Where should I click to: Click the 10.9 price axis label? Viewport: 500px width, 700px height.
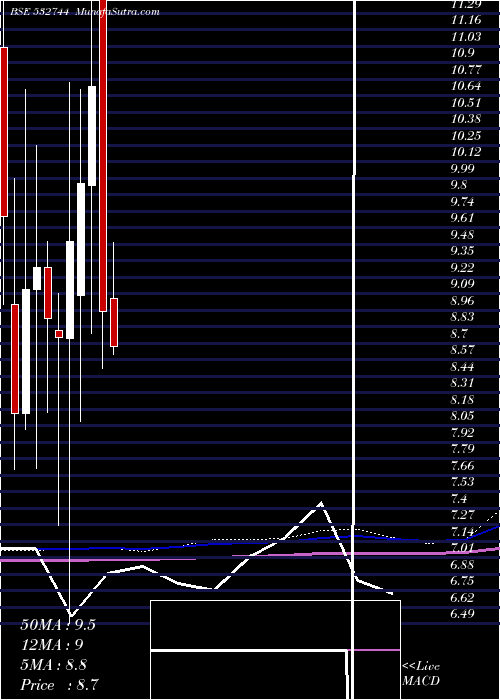point(463,53)
